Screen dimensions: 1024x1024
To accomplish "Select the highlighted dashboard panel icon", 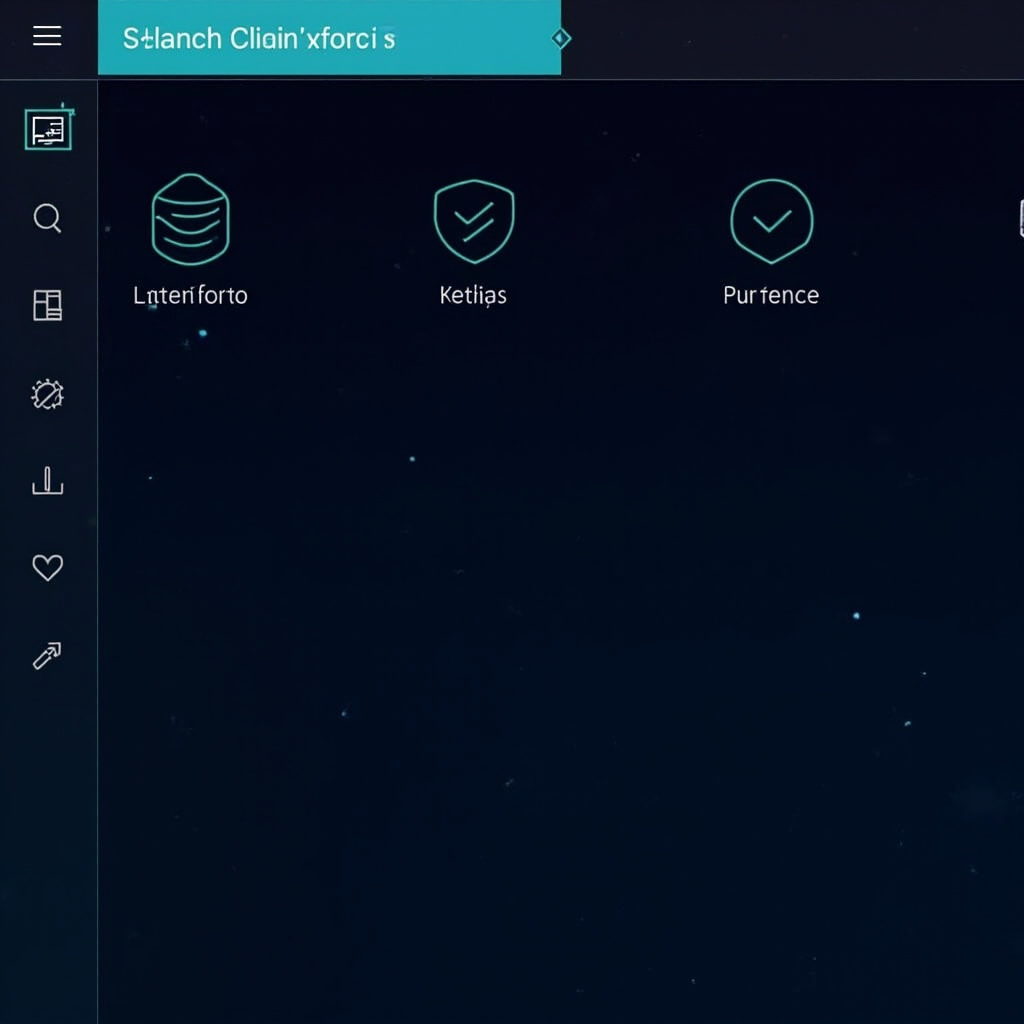I will (48, 129).
